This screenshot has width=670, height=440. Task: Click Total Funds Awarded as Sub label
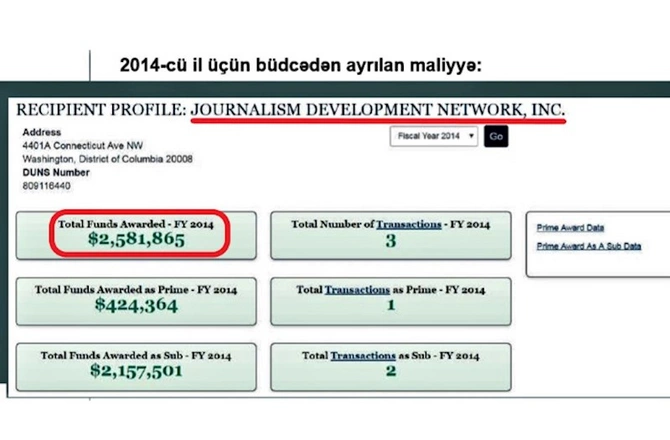[136, 355]
